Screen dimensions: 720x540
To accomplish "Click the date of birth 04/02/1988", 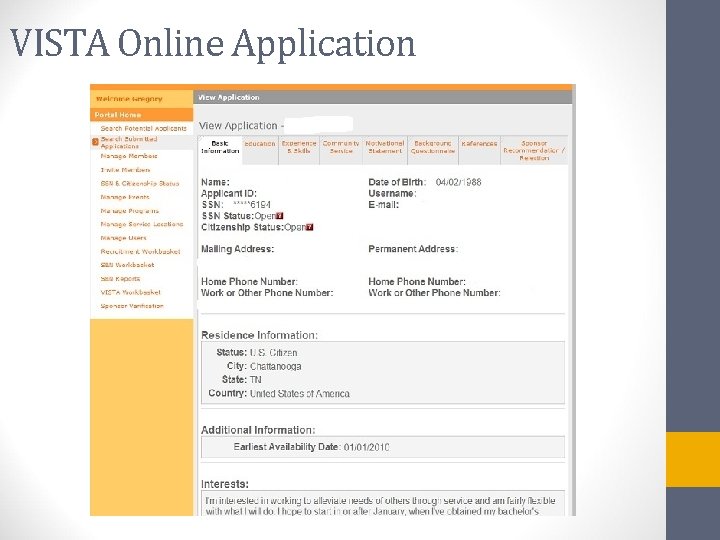I will coord(458,182).
